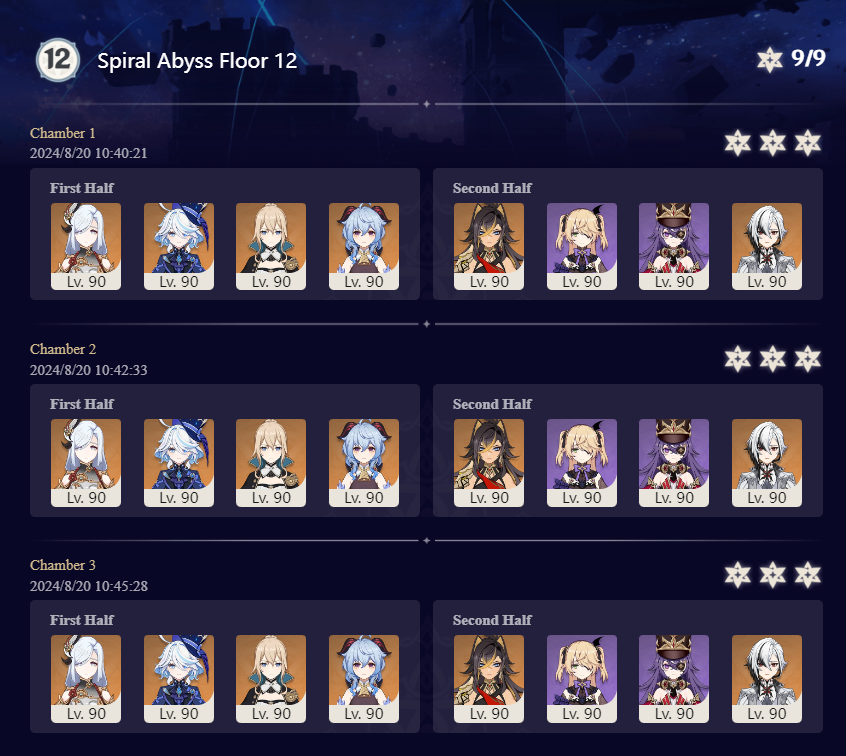Select Ganyu portrait in Chamber 1 First Half
Viewport: 846px width, 756px height.
[x=364, y=246]
